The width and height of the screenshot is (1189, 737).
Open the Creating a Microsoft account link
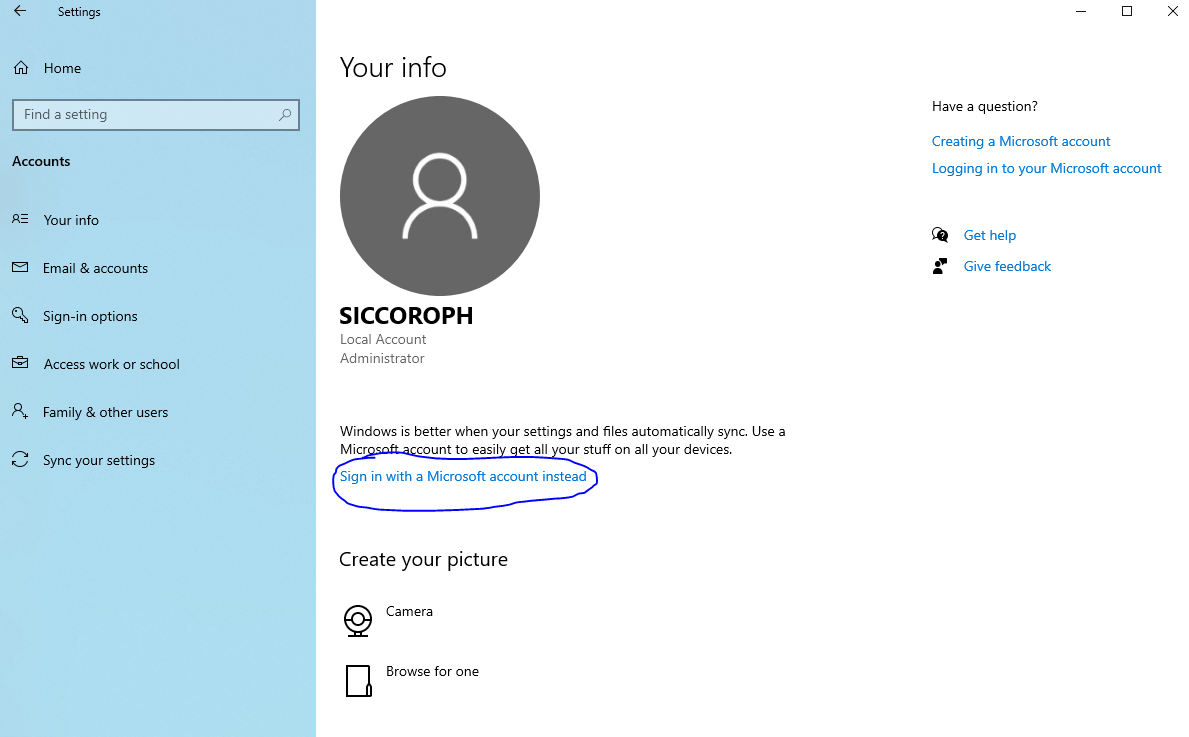(1020, 141)
